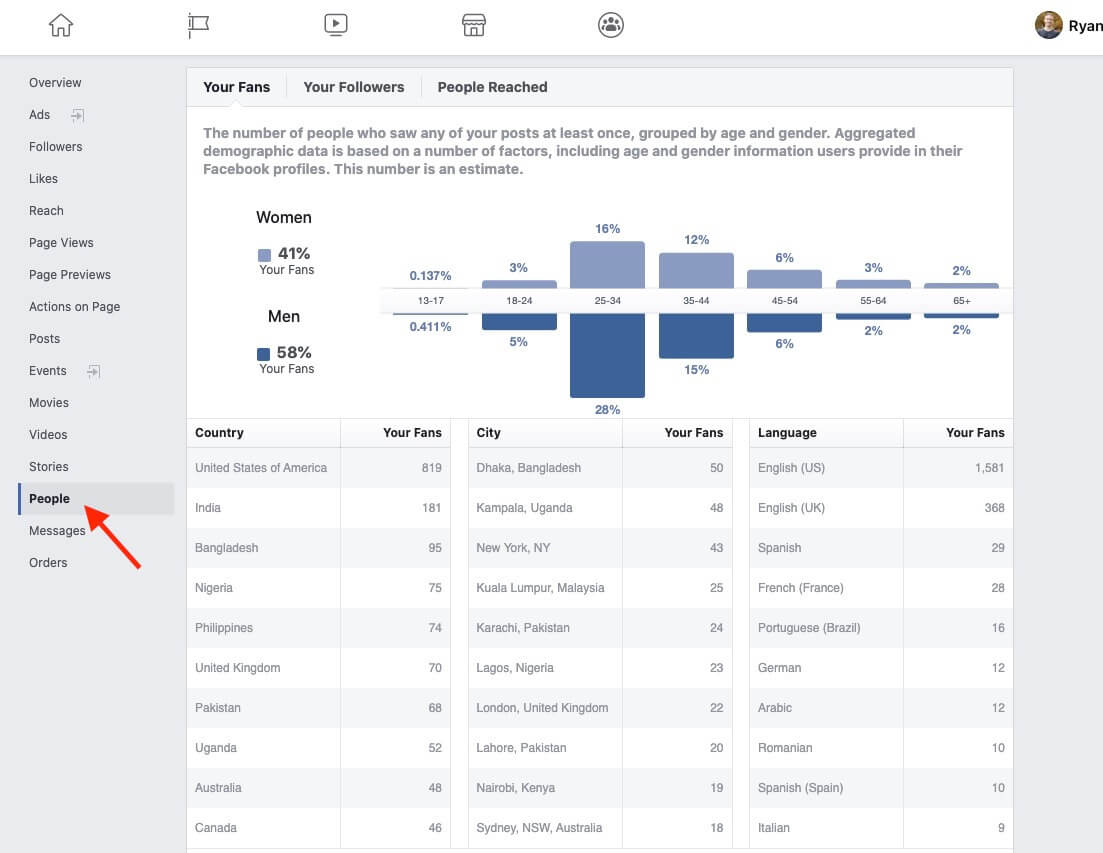View the Stories section
The height and width of the screenshot is (853, 1103).
pos(48,466)
